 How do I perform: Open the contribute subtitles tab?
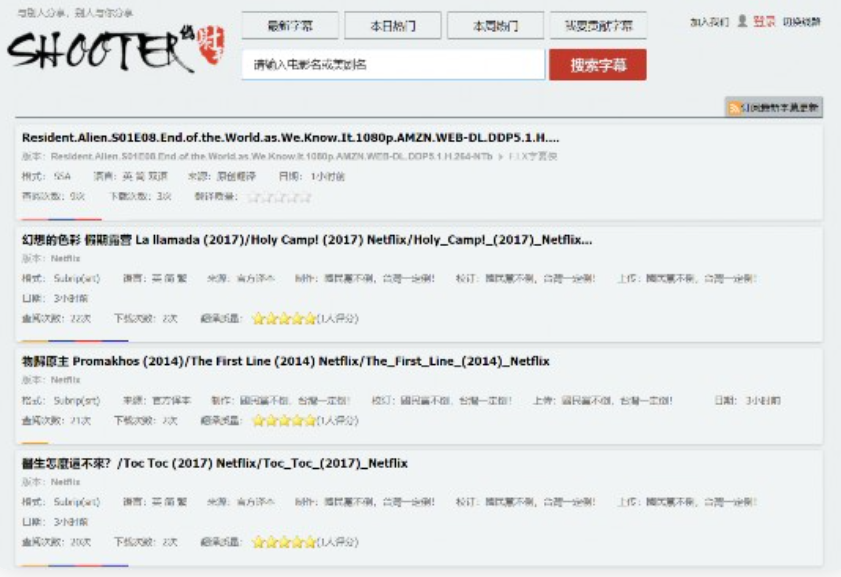tap(598, 26)
